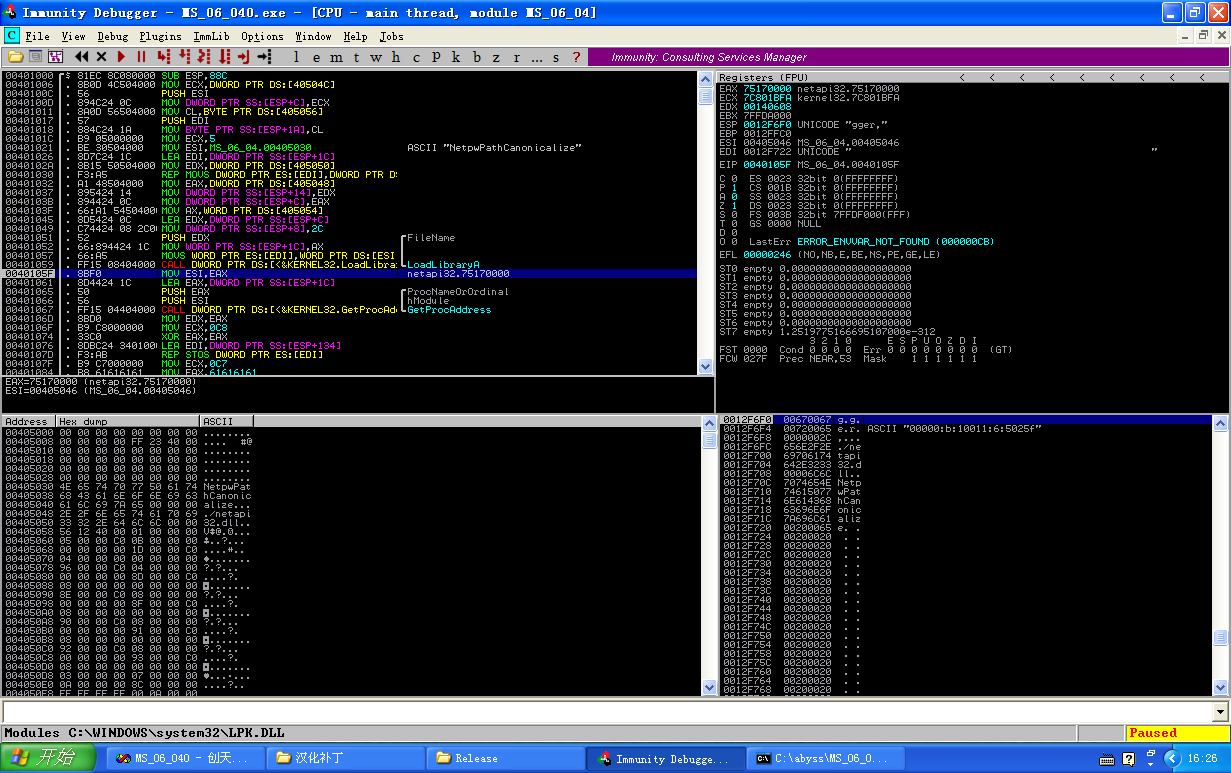Toggle the P flag value in registers

733,187
